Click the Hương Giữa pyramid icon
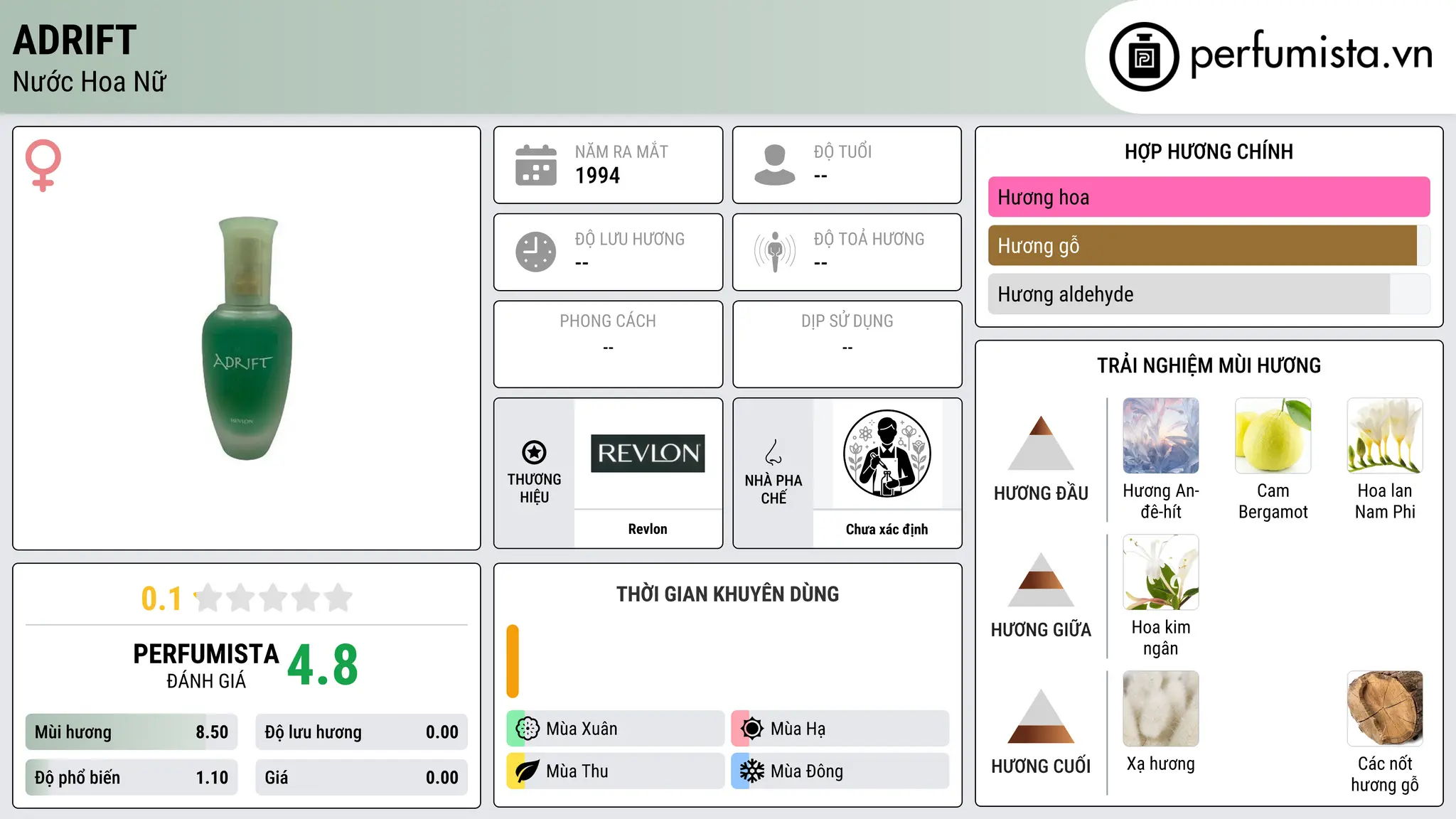1456x819 pixels. [x=1041, y=579]
